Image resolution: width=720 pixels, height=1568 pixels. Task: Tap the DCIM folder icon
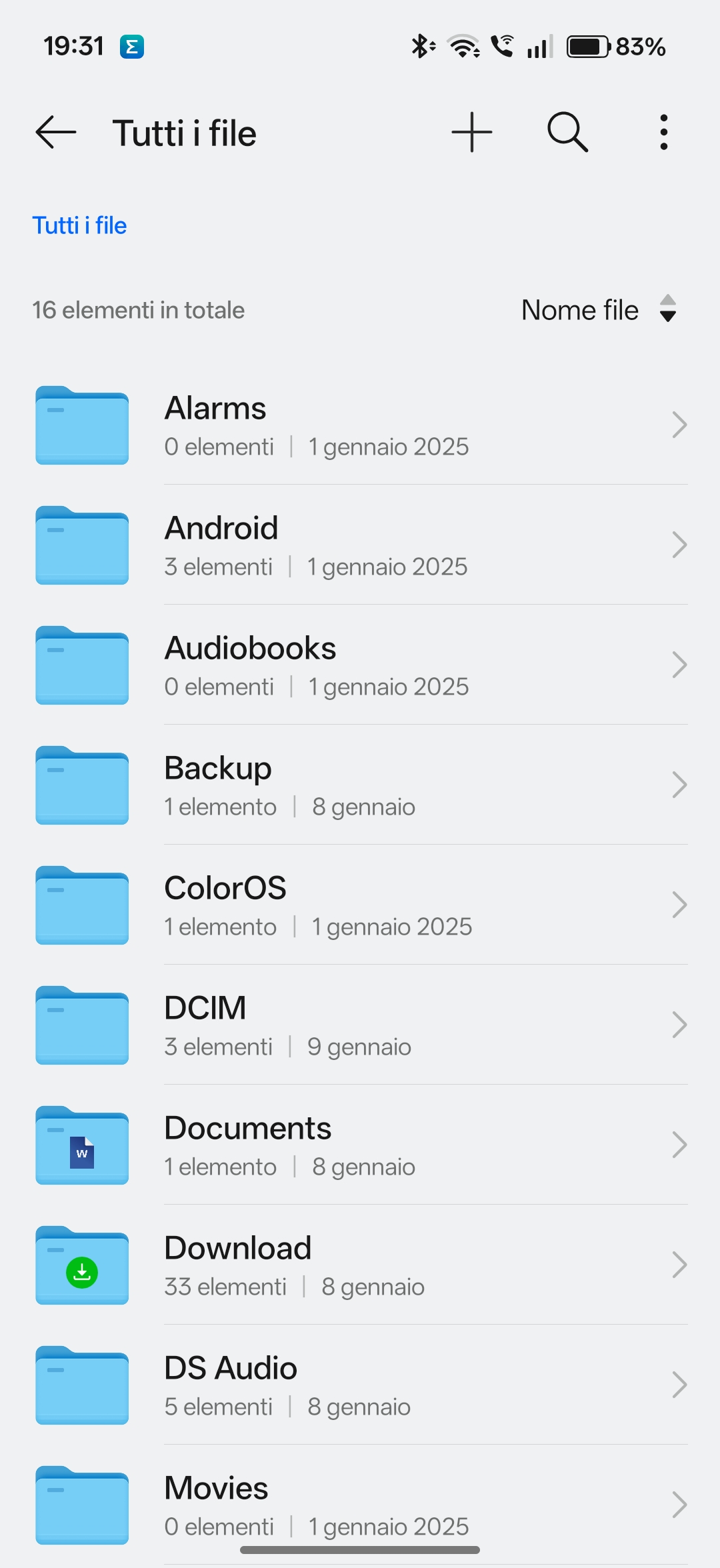coord(82,1025)
